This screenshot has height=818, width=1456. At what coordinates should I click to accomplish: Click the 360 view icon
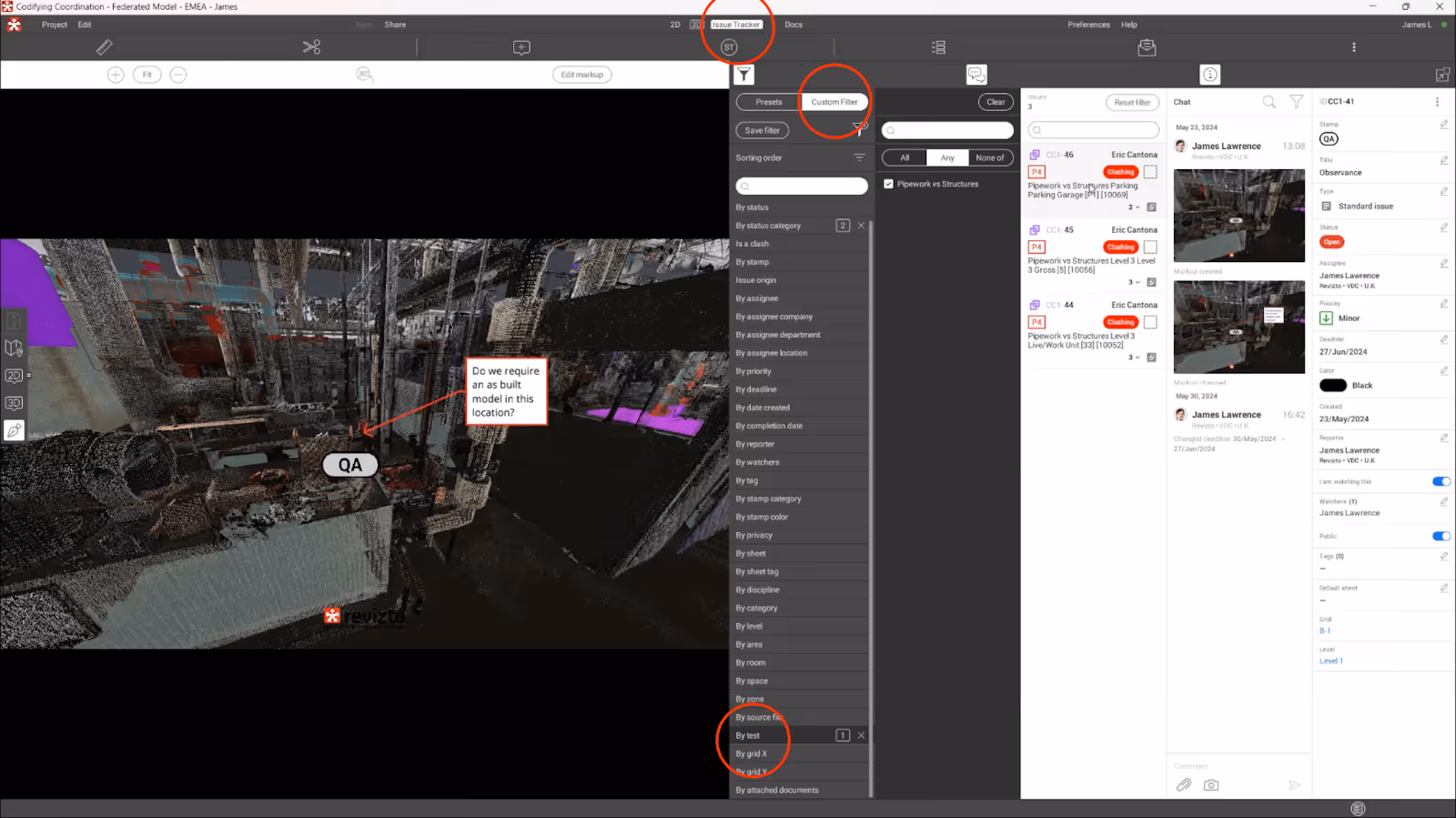[364, 75]
